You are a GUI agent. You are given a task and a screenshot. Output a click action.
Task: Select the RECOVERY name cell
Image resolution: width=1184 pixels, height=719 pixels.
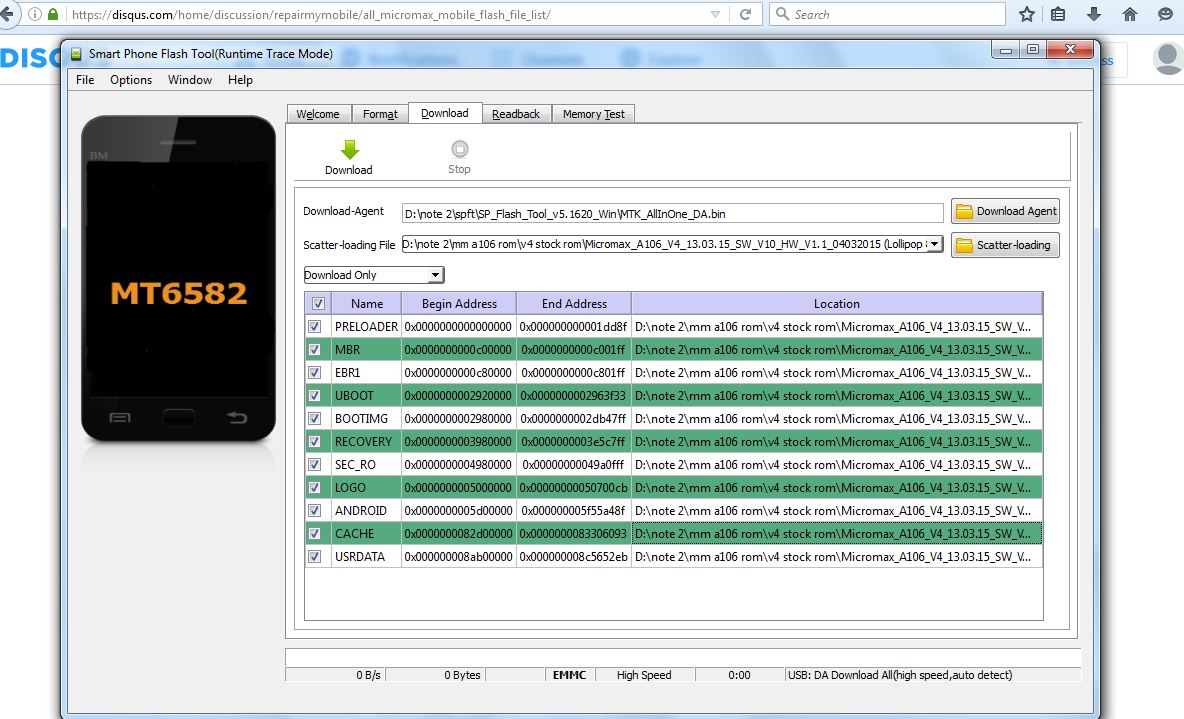pos(366,442)
